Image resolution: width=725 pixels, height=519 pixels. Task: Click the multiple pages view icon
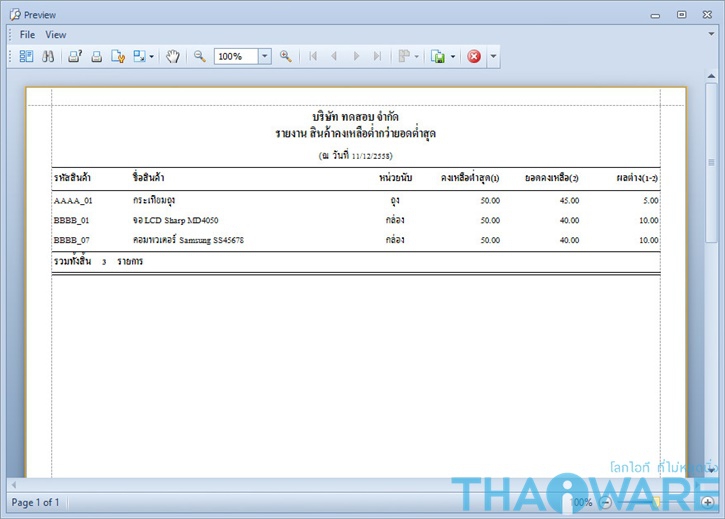pyautogui.click(x=404, y=56)
